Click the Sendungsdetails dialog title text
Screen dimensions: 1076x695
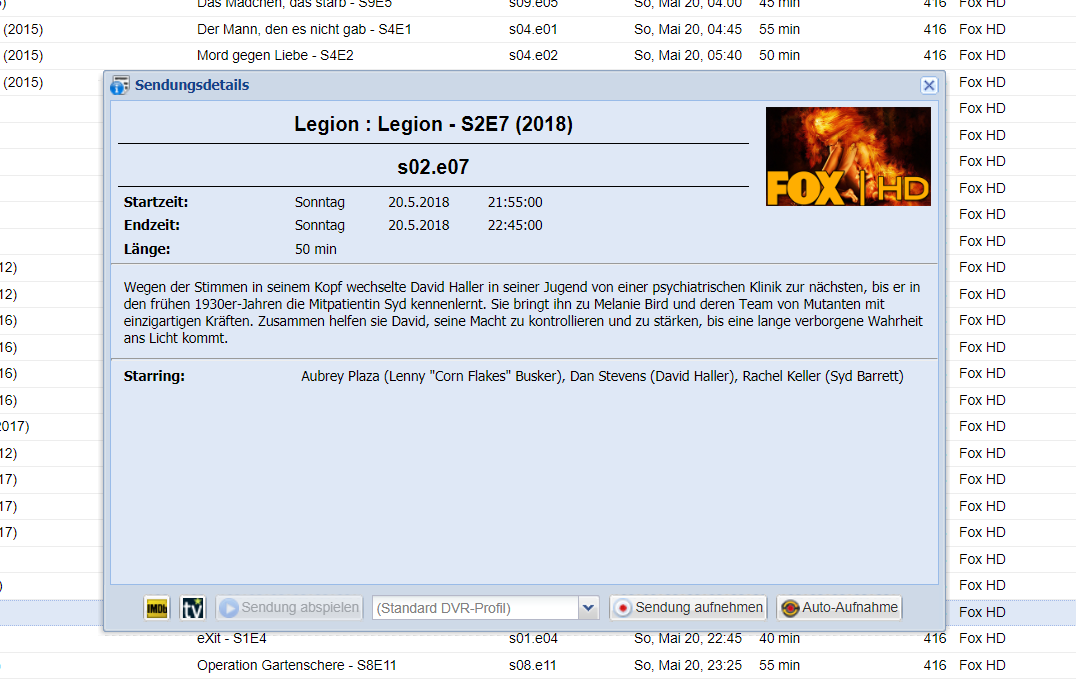192,85
